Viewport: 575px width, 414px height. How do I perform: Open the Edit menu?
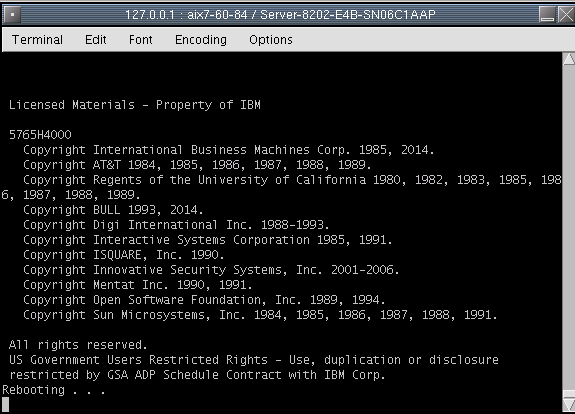pyautogui.click(x=96, y=40)
